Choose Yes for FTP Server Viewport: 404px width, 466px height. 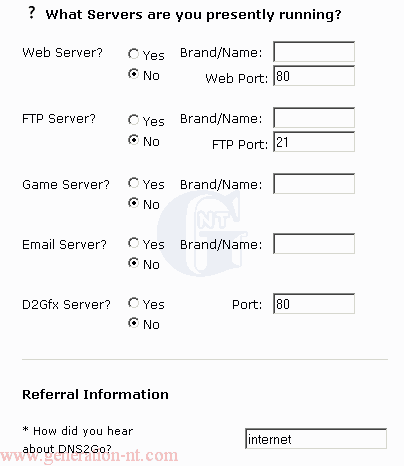pyautogui.click(x=133, y=120)
